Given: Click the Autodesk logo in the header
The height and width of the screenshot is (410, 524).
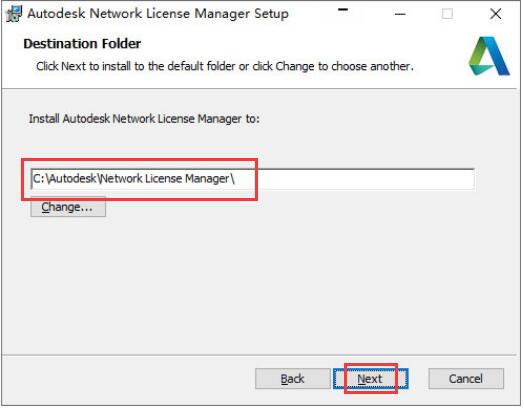Looking at the screenshot, I should point(491,56).
